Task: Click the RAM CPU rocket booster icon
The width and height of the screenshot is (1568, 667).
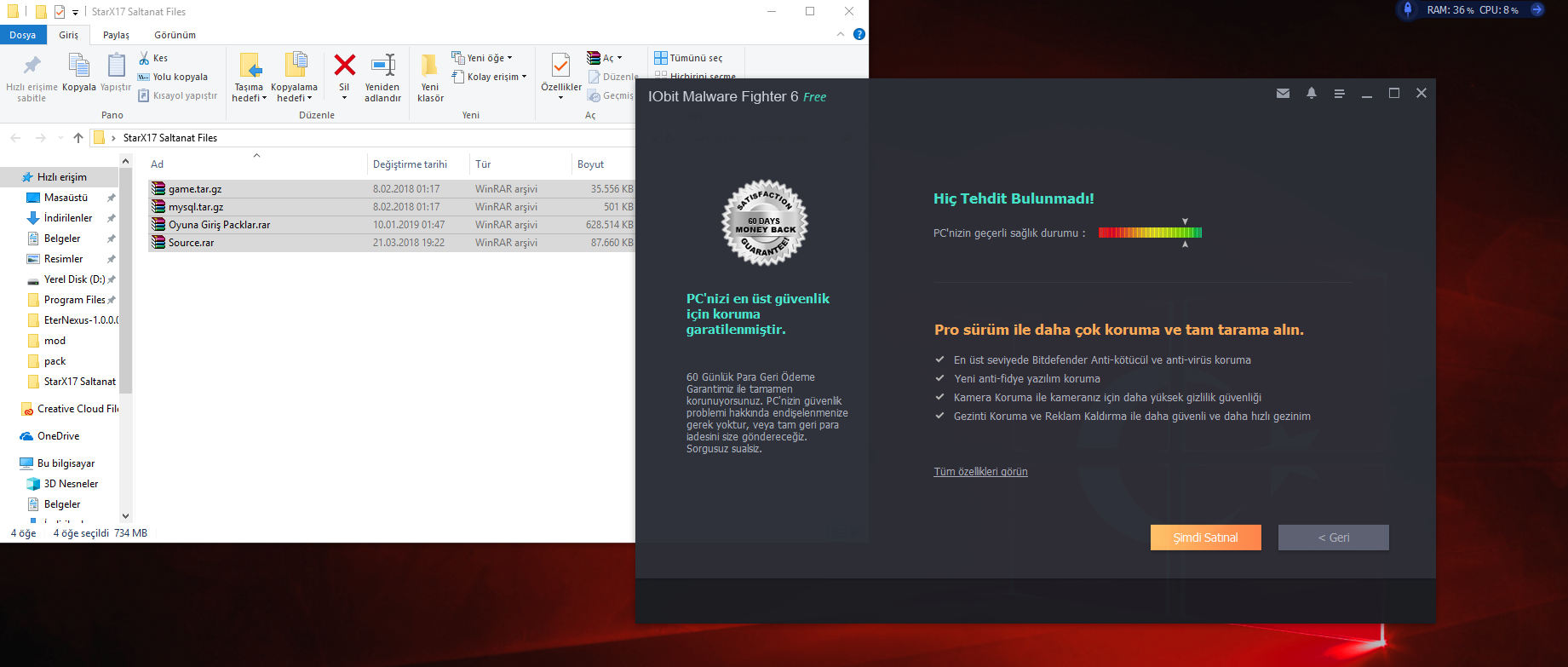Action: 1407,9
